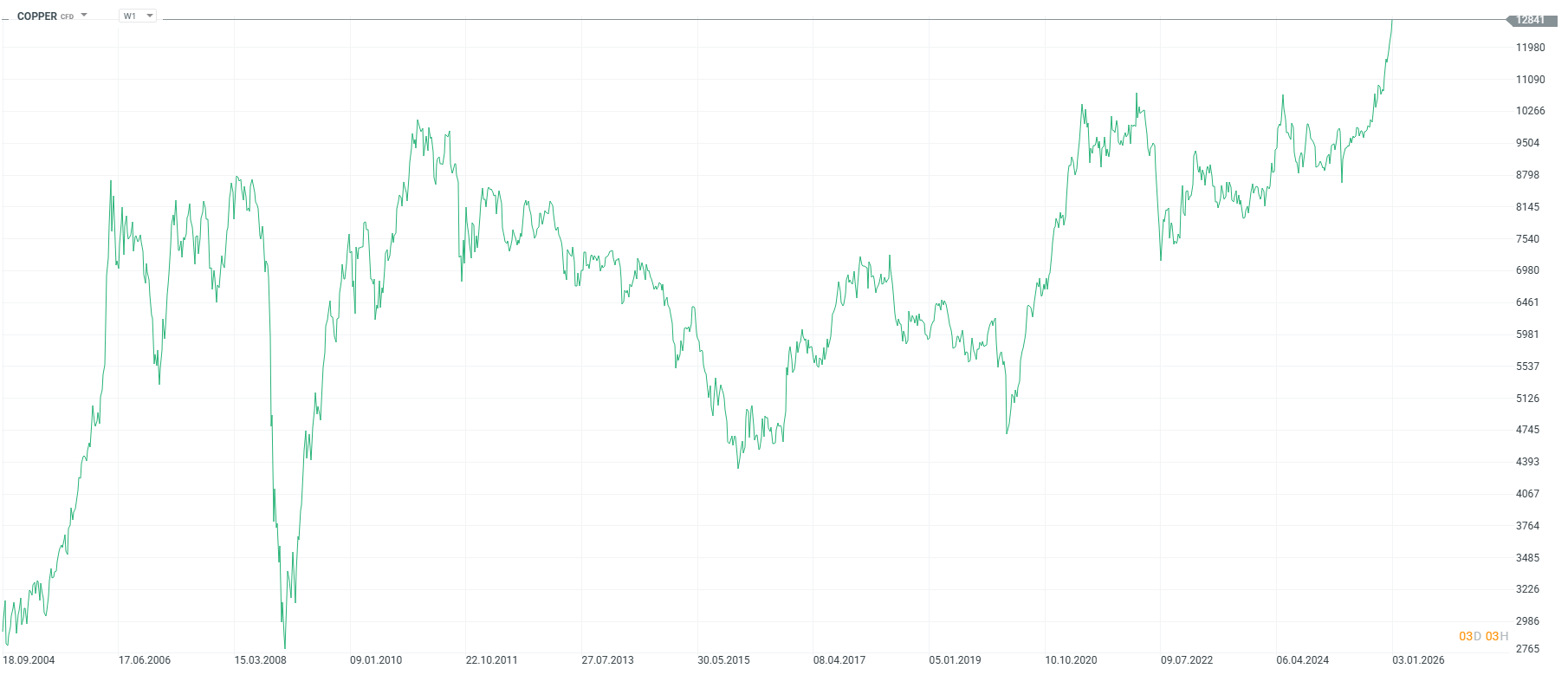Click the 10266 price level label
This screenshot has height=675, width=1568.
click(1530, 111)
